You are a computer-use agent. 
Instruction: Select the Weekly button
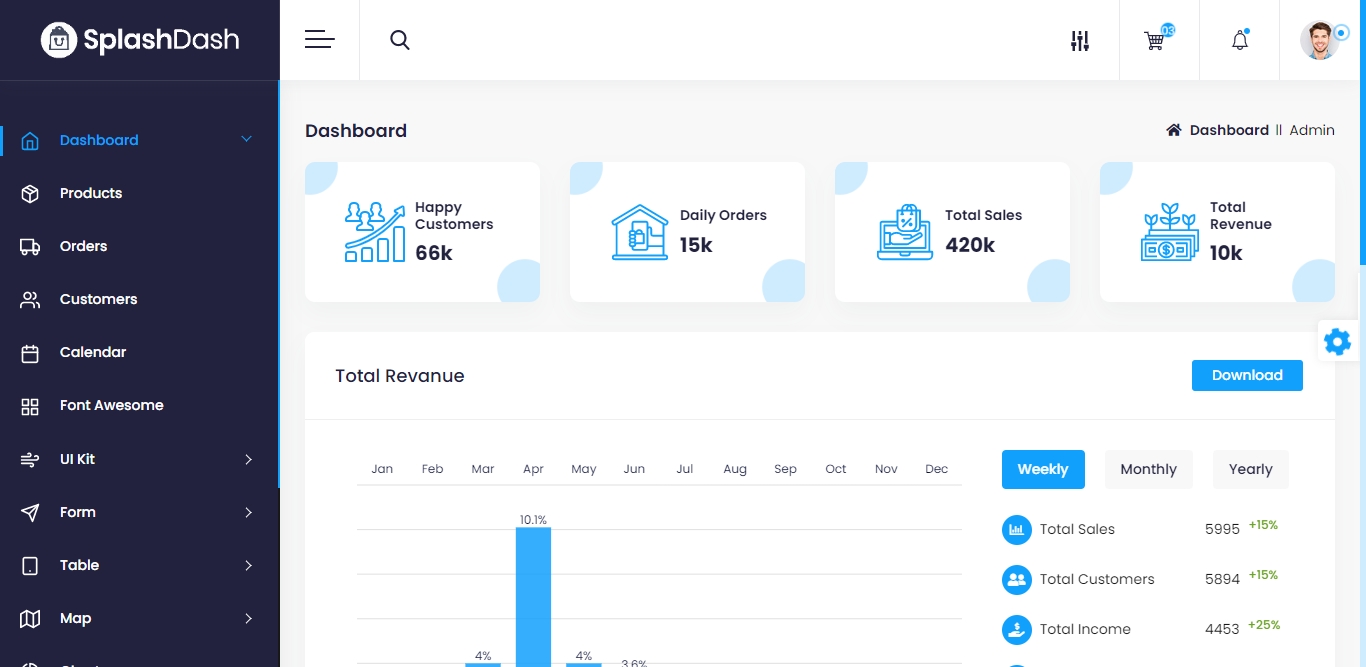[1043, 469]
